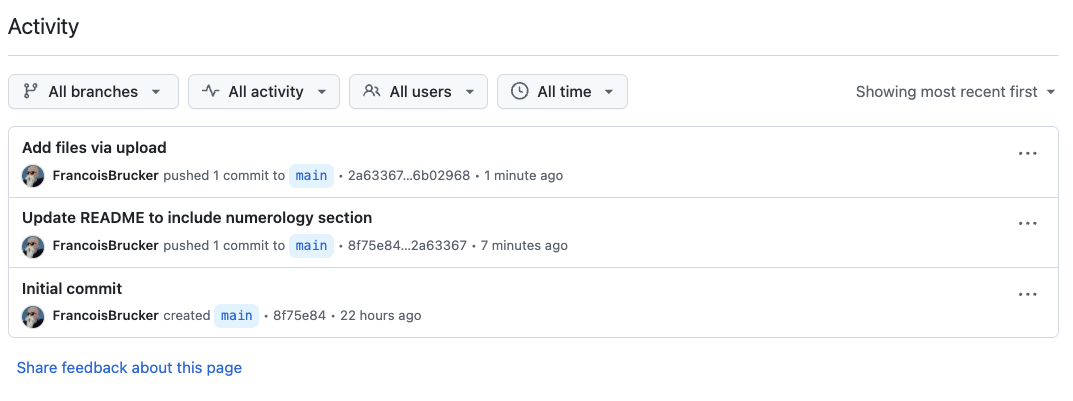
Task: Open the All users filter dropdown
Action: (418, 92)
